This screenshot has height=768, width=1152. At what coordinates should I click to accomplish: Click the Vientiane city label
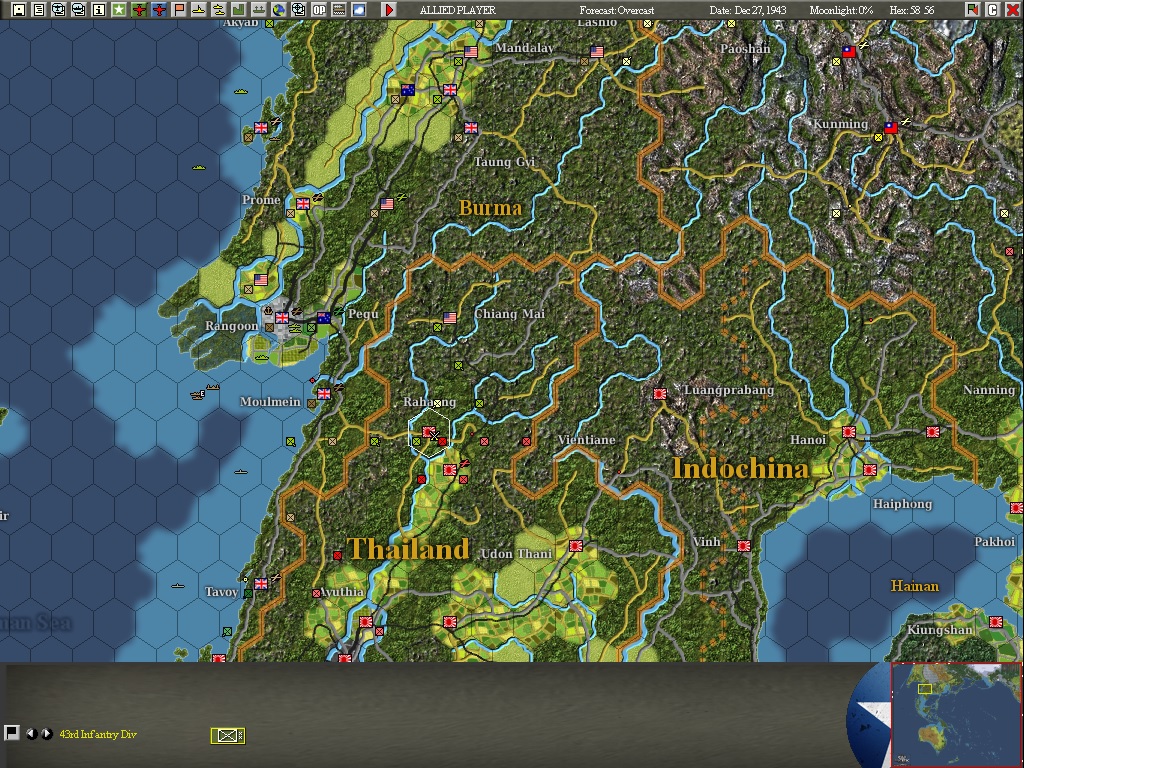(x=586, y=439)
